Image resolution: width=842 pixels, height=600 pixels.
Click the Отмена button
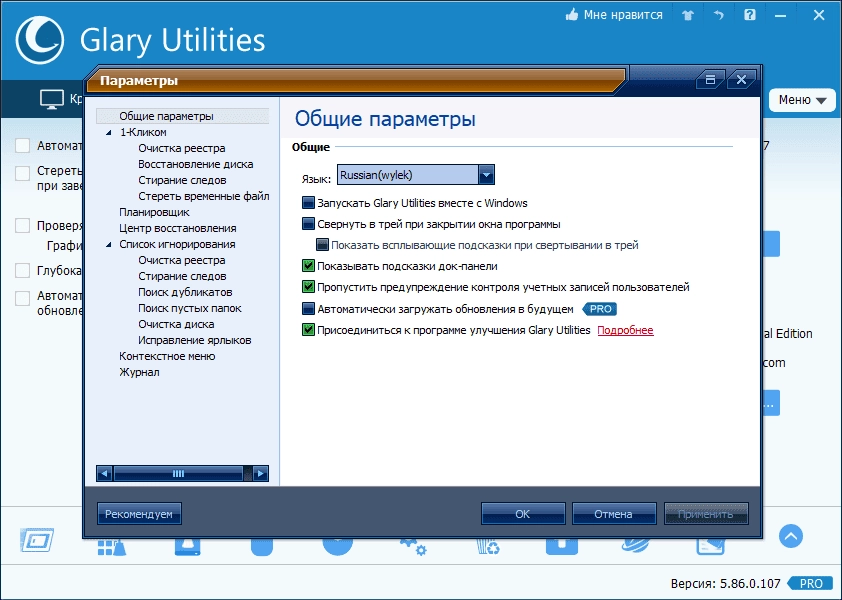coord(614,514)
